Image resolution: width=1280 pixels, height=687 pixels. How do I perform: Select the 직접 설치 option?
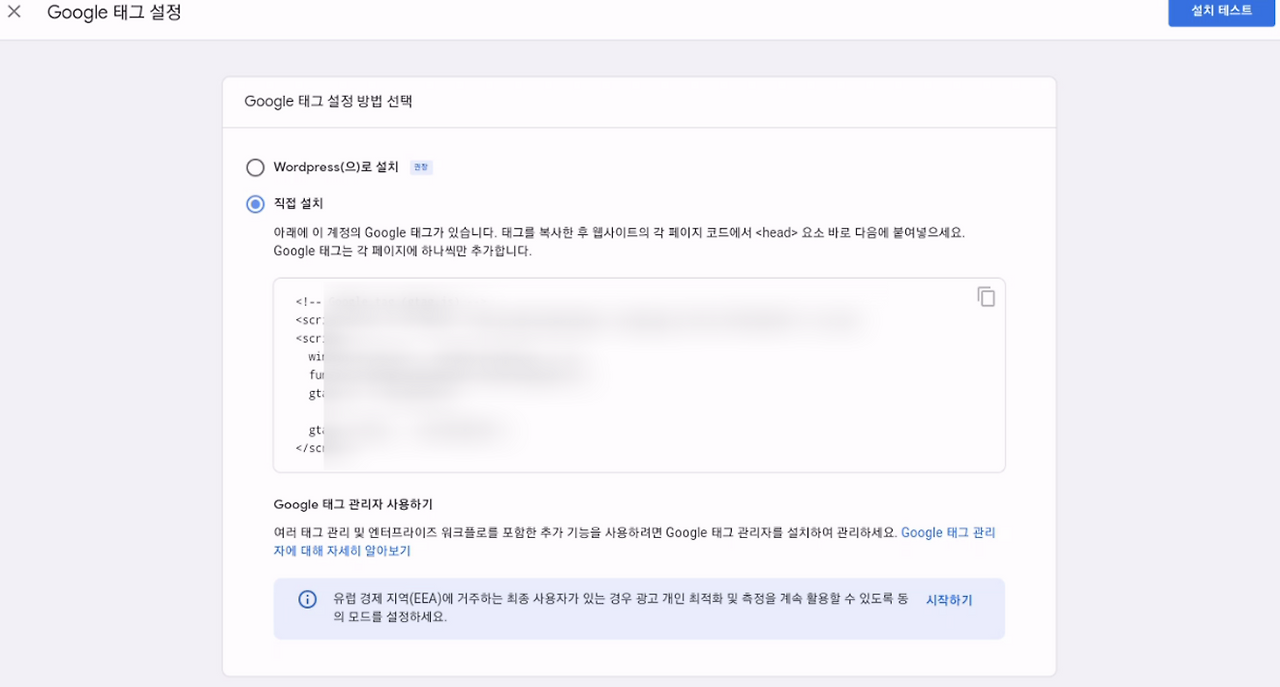(x=255, y=203)
